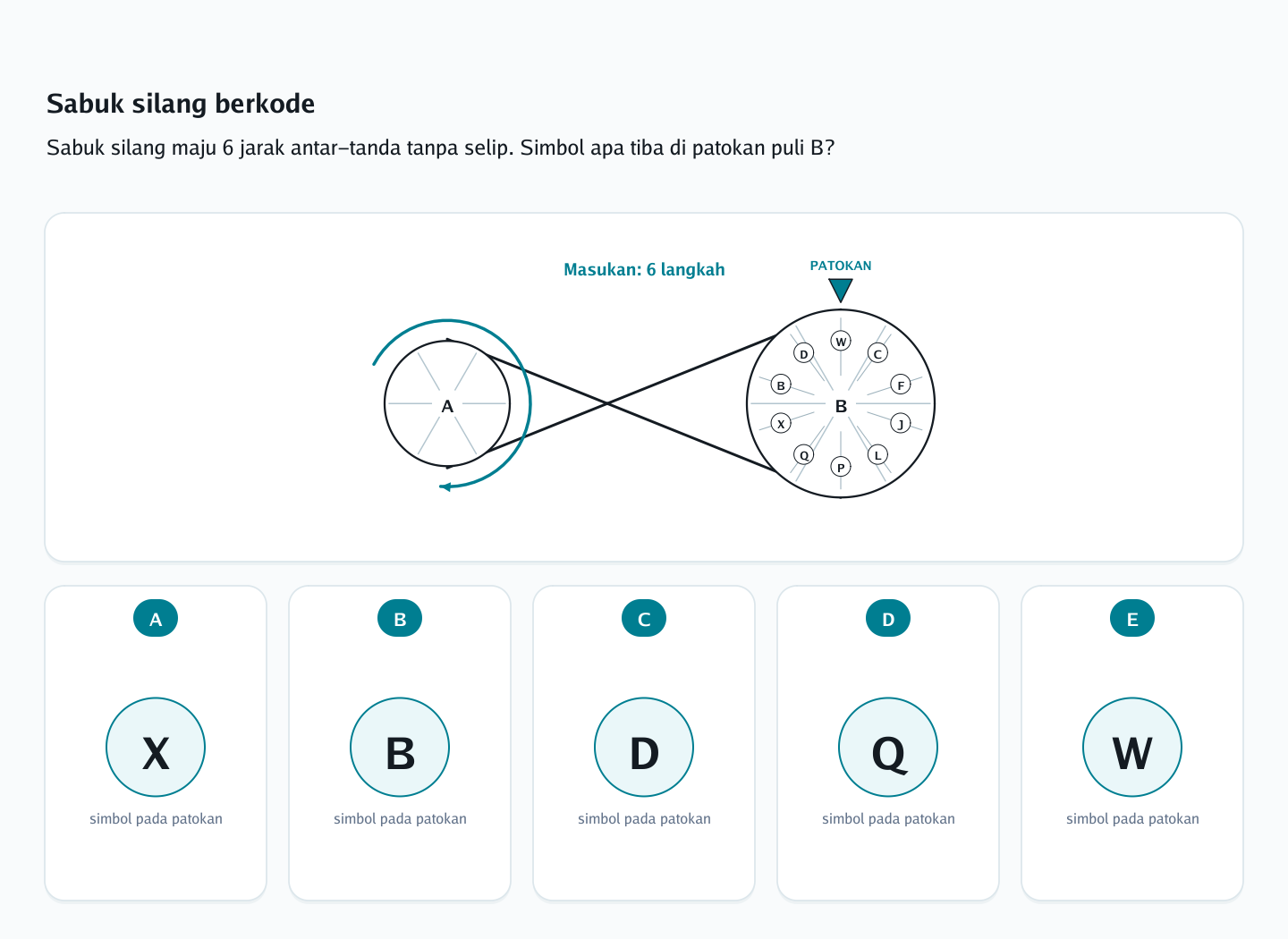Click the small B mark on pulley rim

coord(781,385)
